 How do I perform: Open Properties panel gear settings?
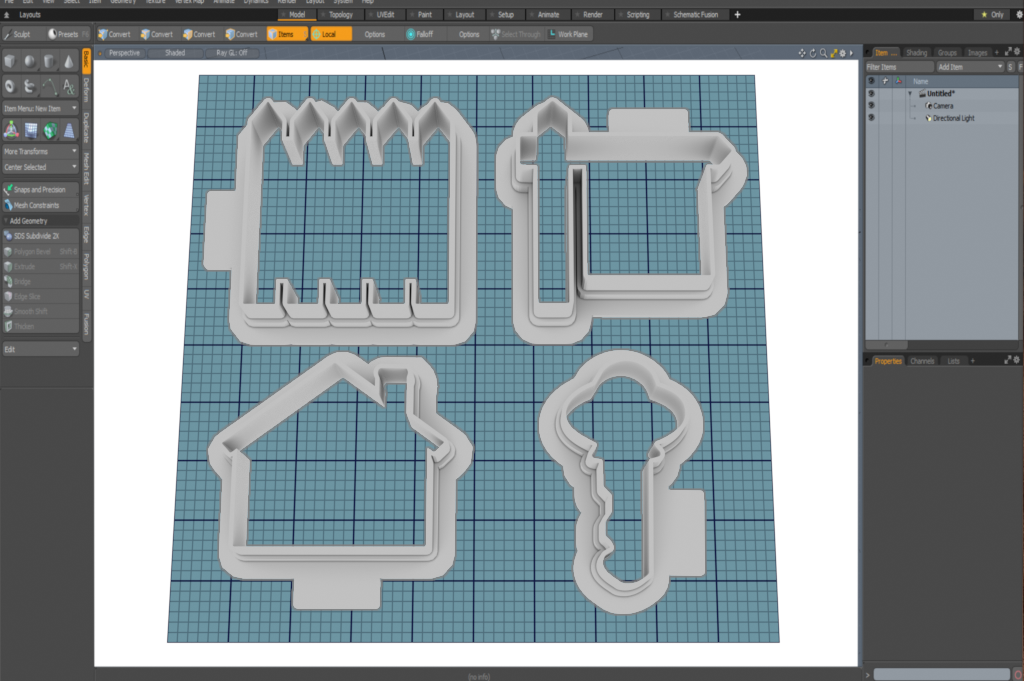pos(1017,360)
